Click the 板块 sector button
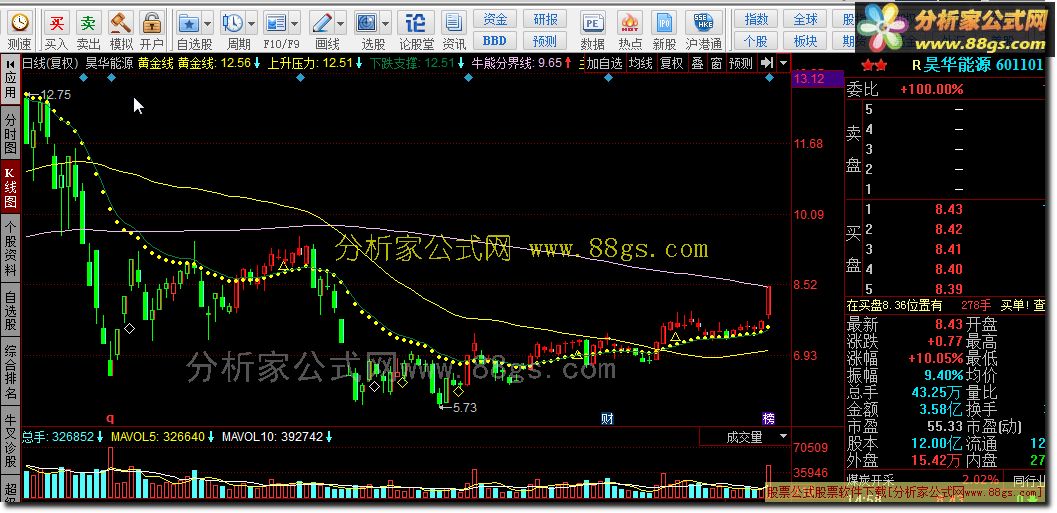 [805, 40]
